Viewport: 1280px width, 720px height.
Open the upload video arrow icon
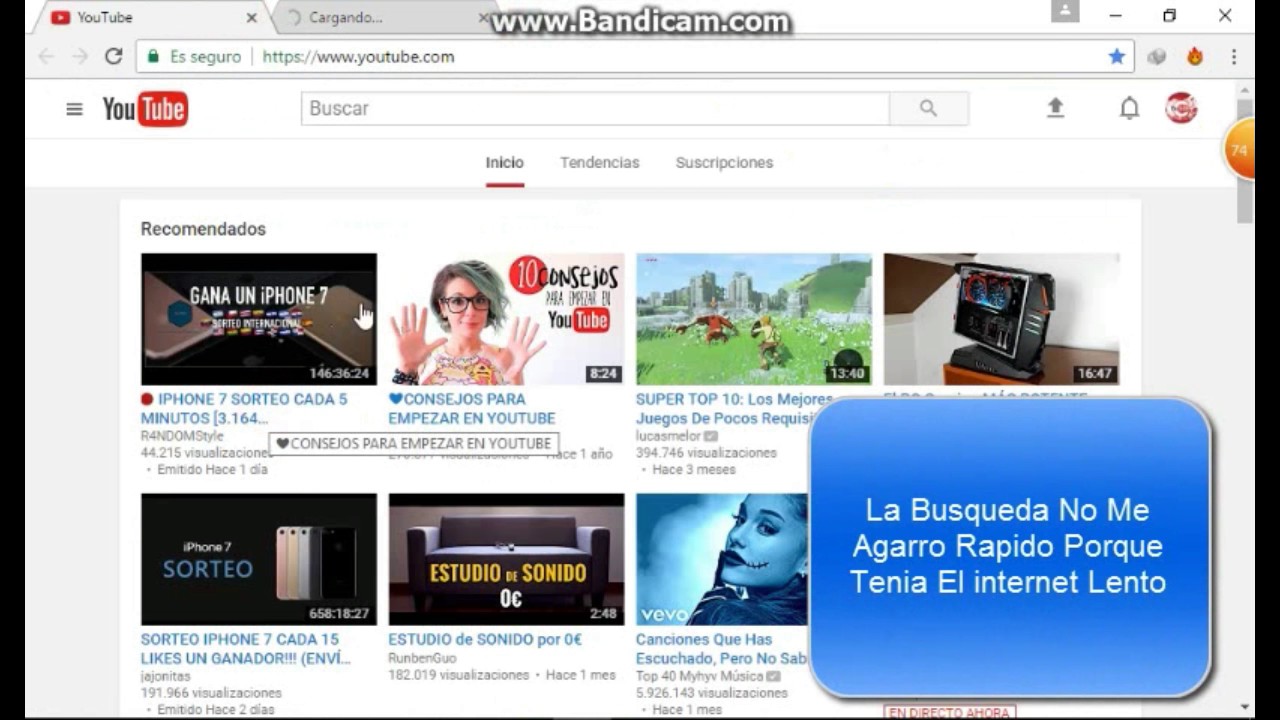[1055, 108]
